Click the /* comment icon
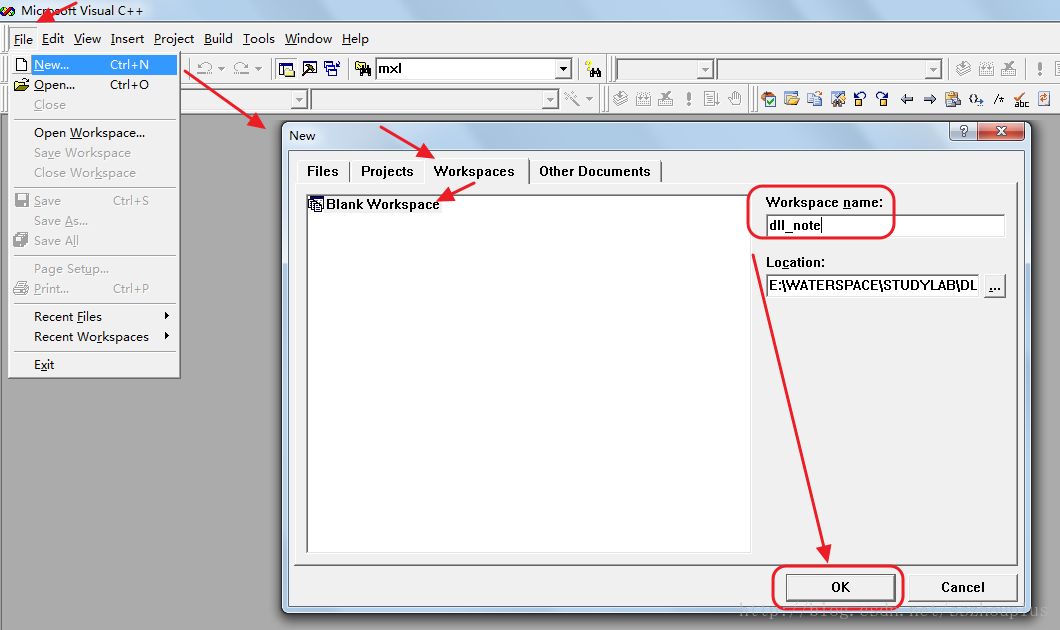The image size is (1060, 630). click(998, 99)
